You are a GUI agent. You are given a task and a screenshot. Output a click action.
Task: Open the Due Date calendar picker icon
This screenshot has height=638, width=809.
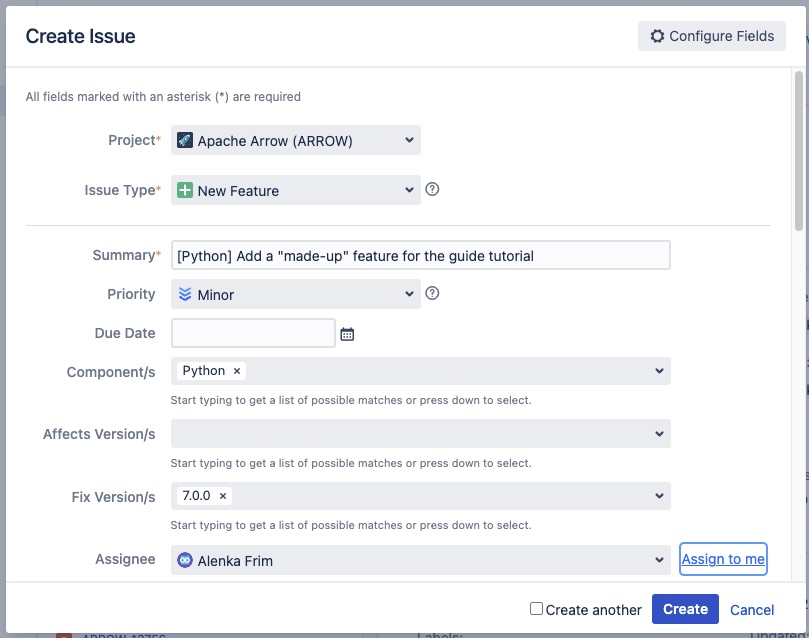347,334
